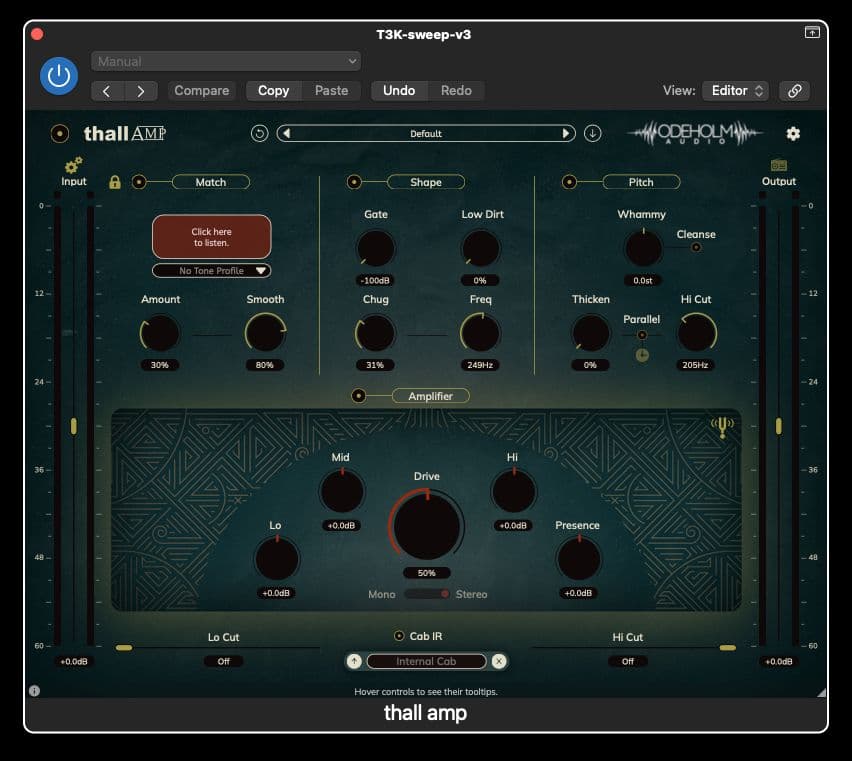The width and height of the screenshot is (852, 761).
Task: Click the Redo button
Action: 456,91
